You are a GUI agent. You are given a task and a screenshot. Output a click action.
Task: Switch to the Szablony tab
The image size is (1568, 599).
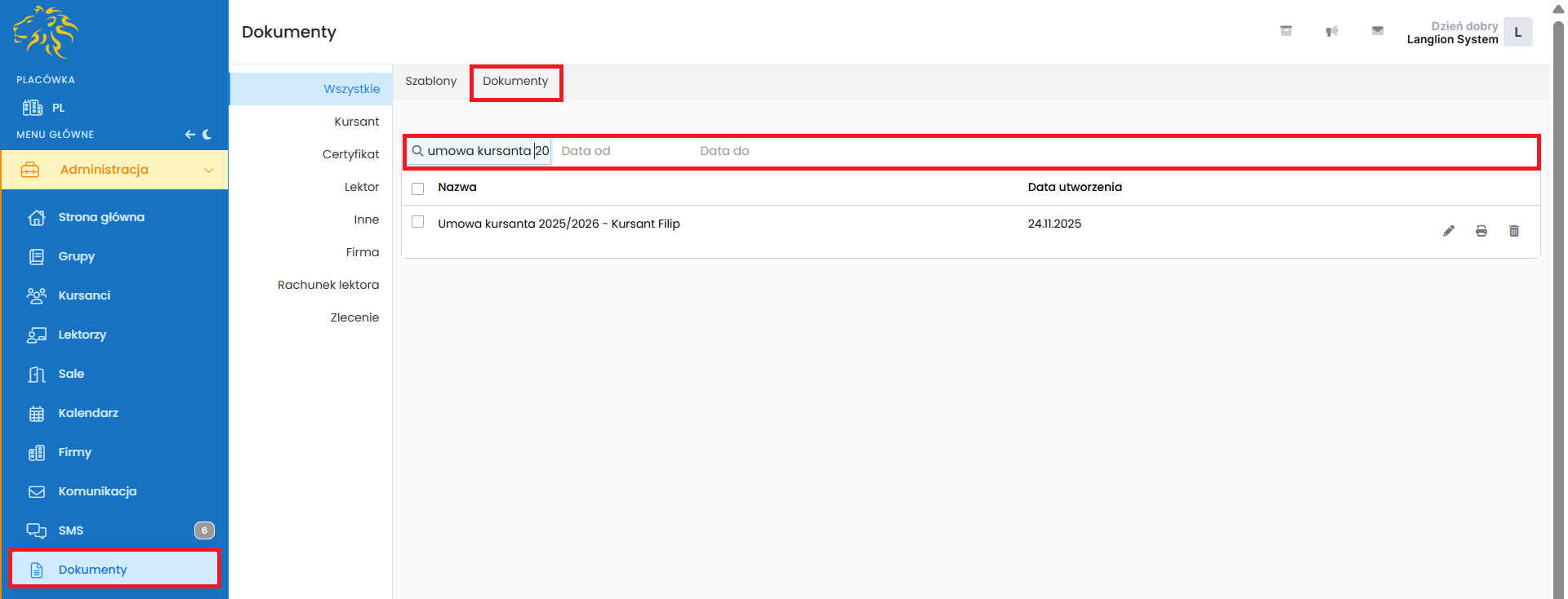click(430, 81)
